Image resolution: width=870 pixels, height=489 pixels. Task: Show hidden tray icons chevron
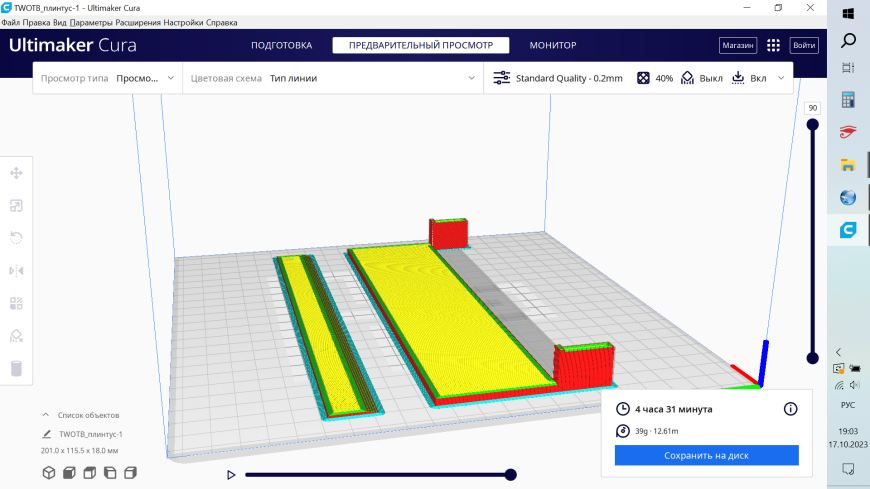pyautogui.click(x=838, y=352)
